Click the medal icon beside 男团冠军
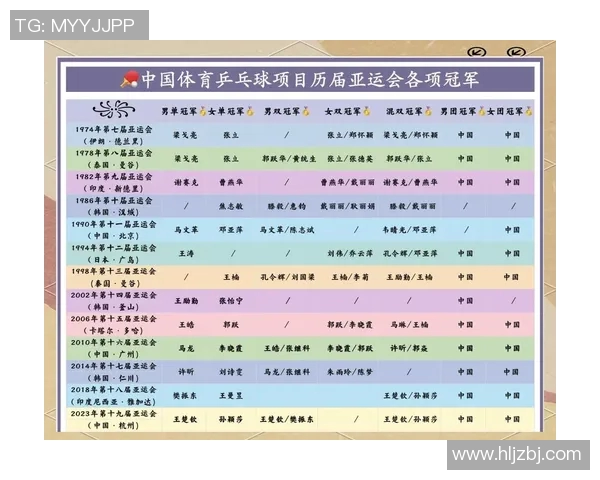 point(481,111)
